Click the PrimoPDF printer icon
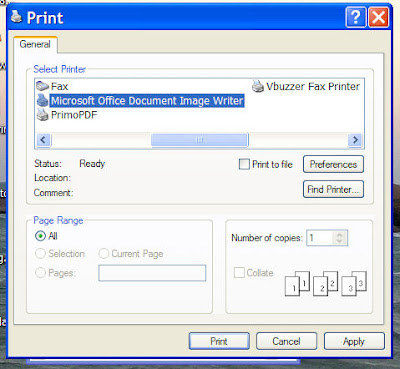Viewport: 400px width, 369px height. pyautogui.click(x=42, y=115)
